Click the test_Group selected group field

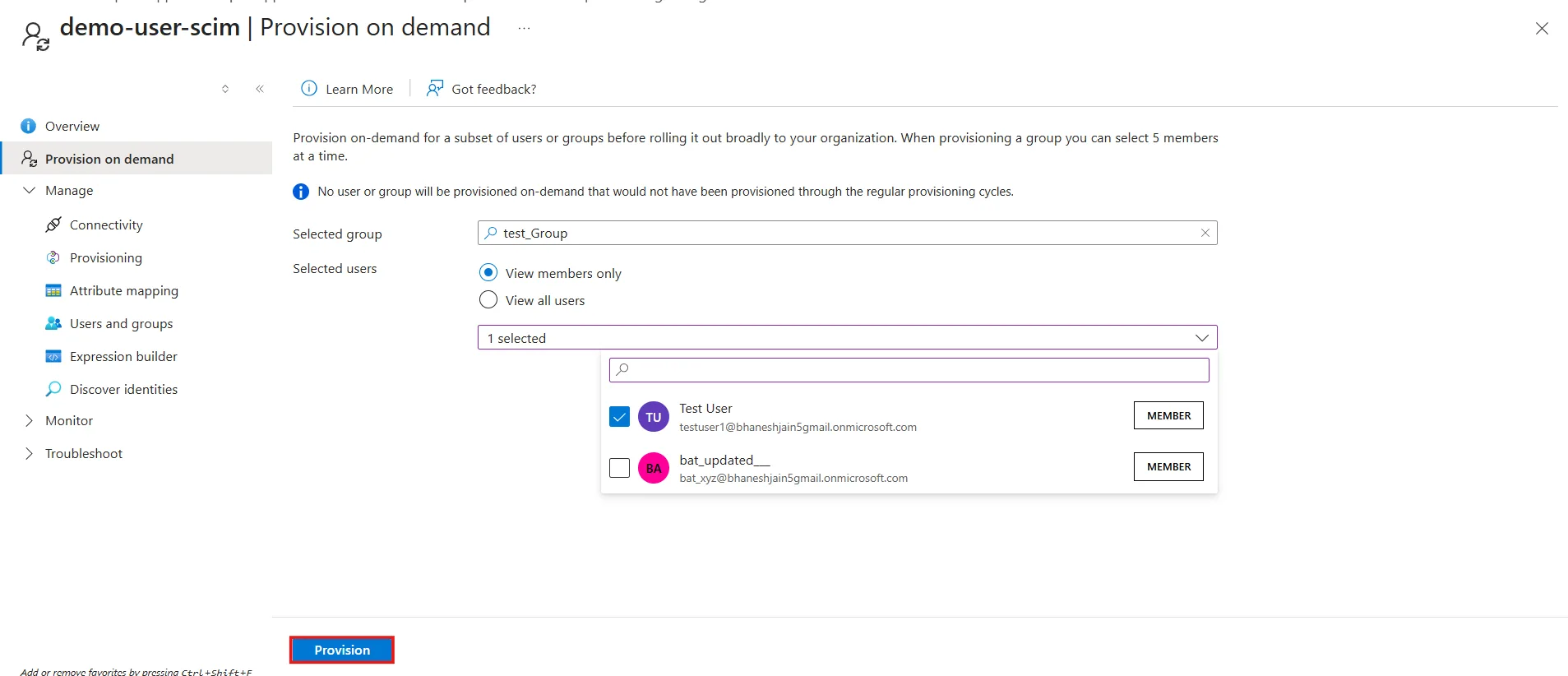[847, 233]
